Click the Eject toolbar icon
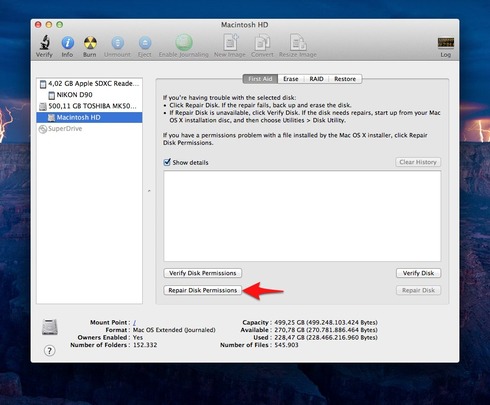Viewport: 490px width, 405px height. pyautogui.click(x=145, y=43)
